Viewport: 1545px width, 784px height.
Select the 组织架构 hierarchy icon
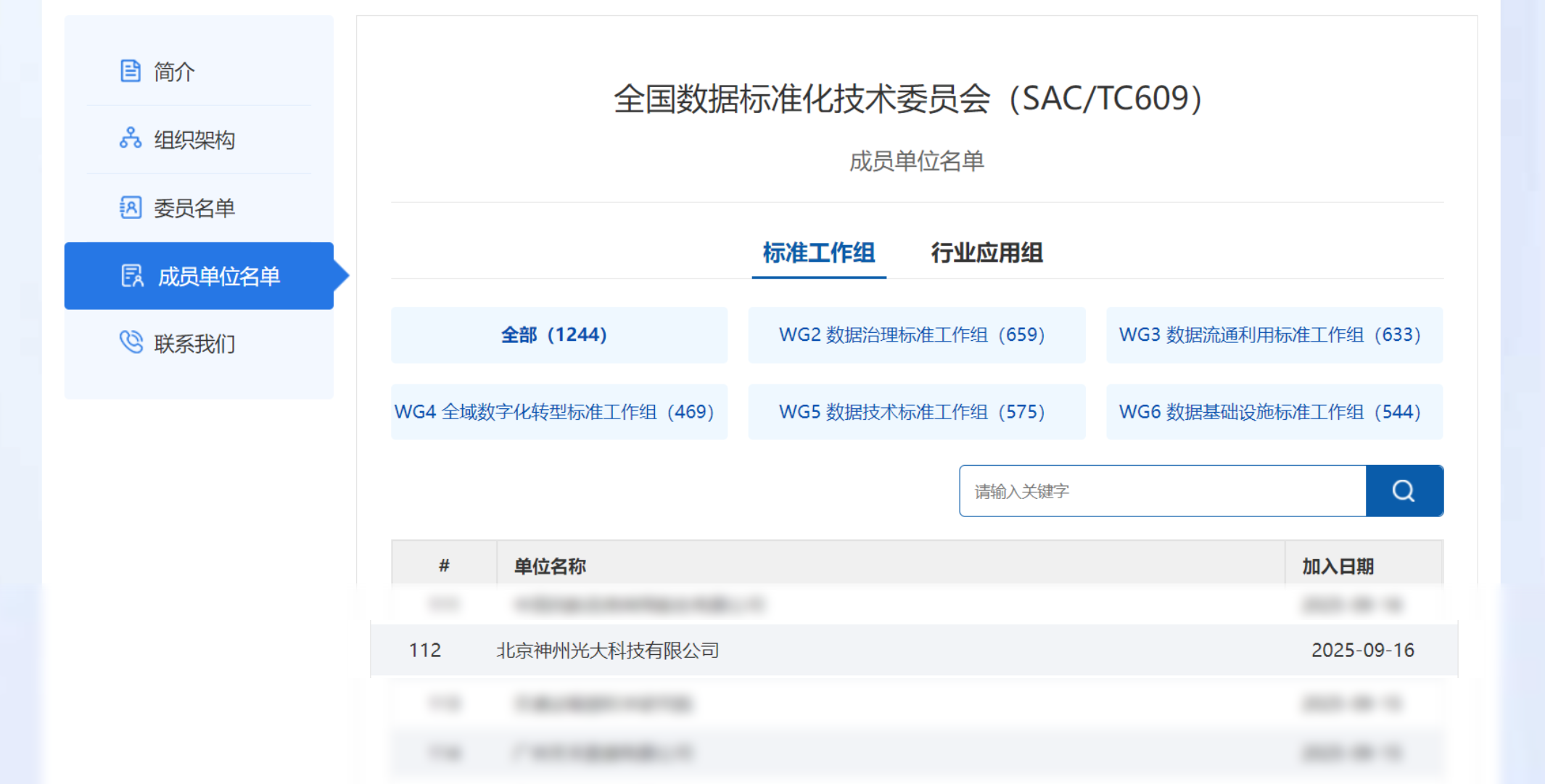point(130,139)
